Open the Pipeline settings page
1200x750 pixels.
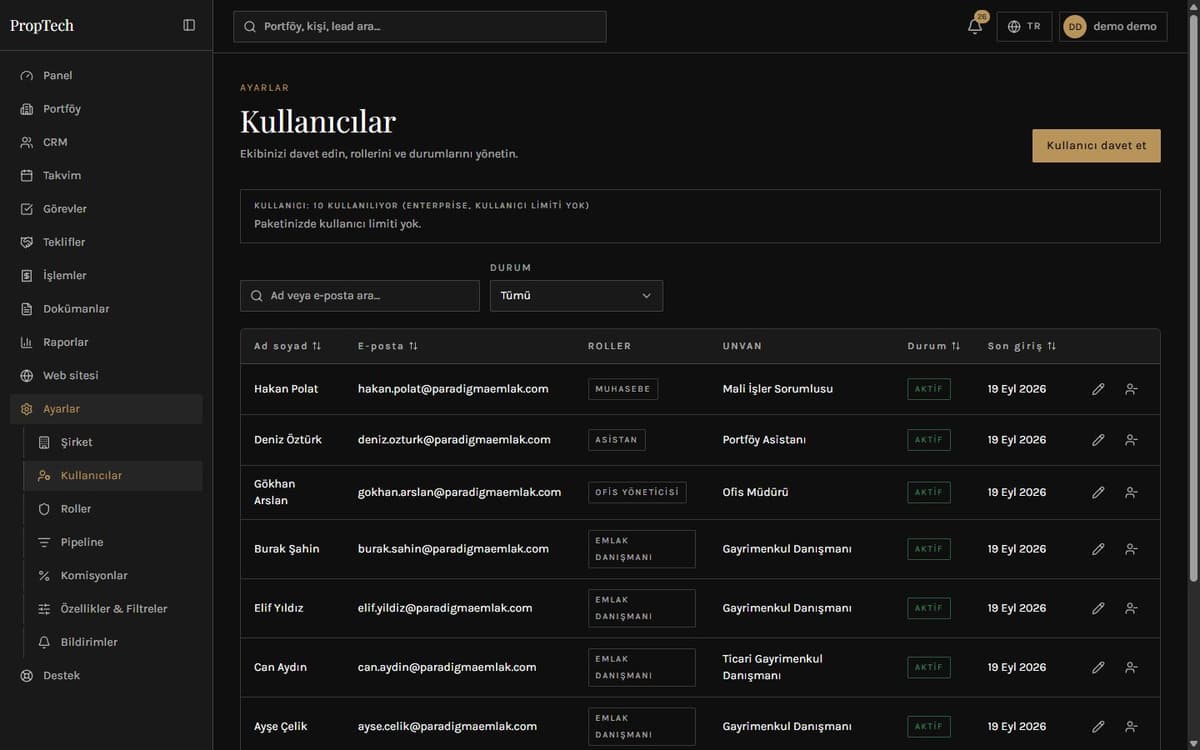point(113,542)
